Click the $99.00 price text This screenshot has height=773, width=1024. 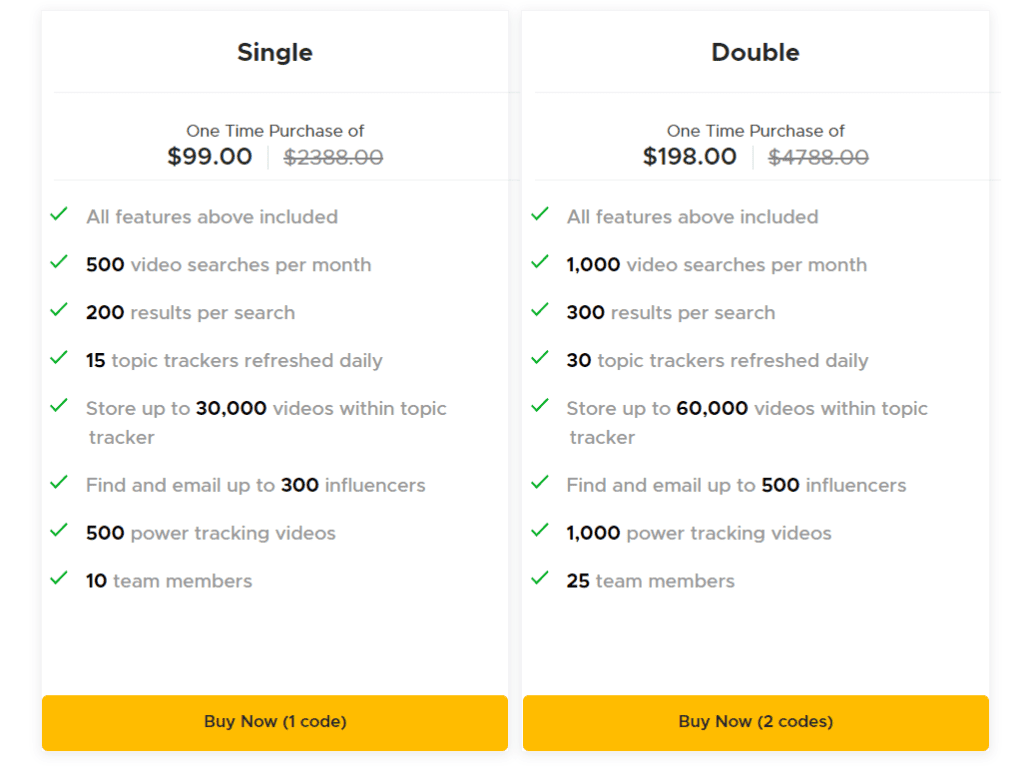click(210, 156)
